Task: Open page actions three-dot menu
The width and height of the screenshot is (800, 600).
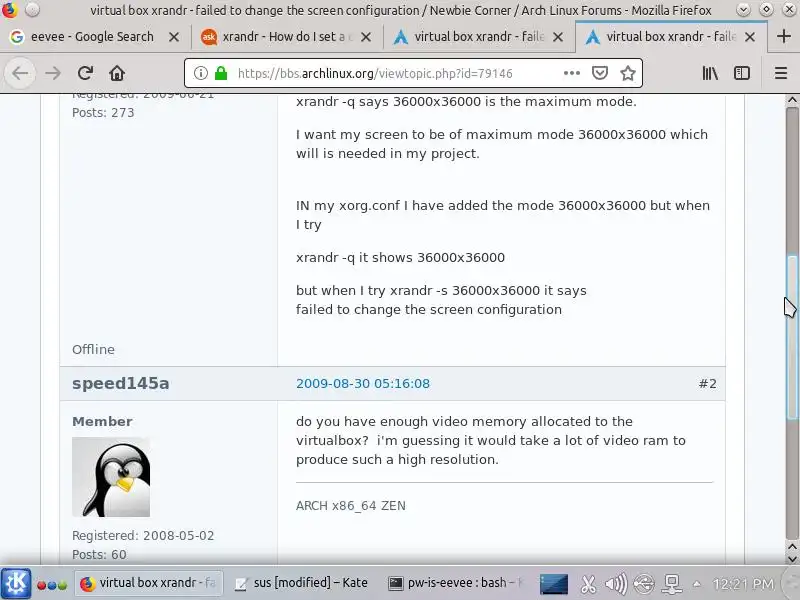Action: [572, 73]
